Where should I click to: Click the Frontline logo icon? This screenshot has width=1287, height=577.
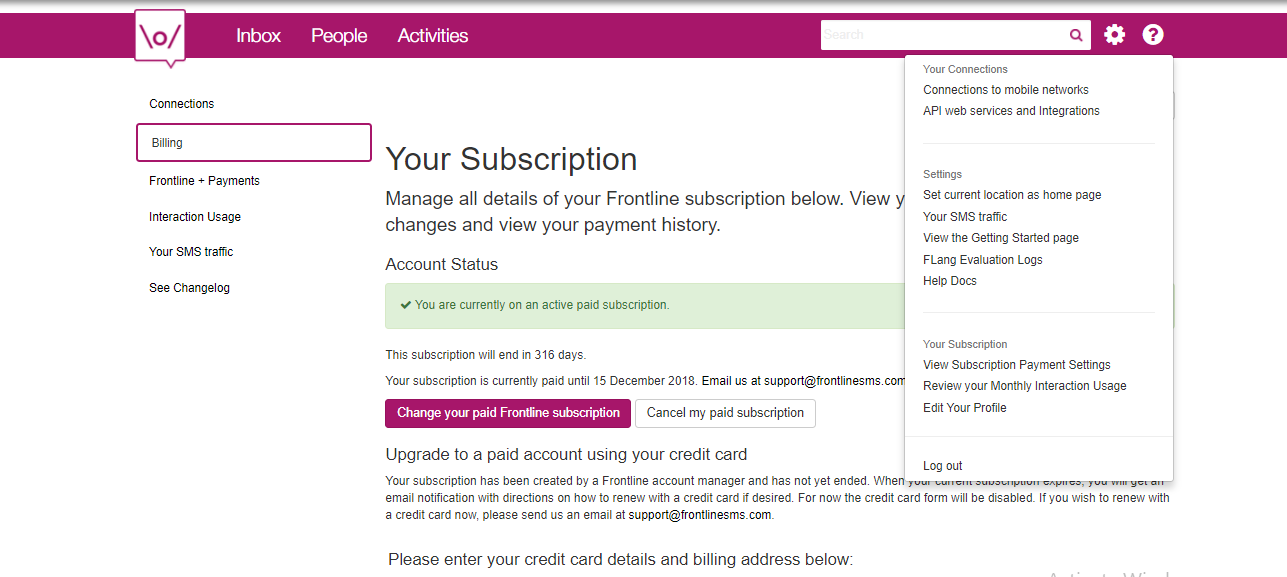coord(160,38)
